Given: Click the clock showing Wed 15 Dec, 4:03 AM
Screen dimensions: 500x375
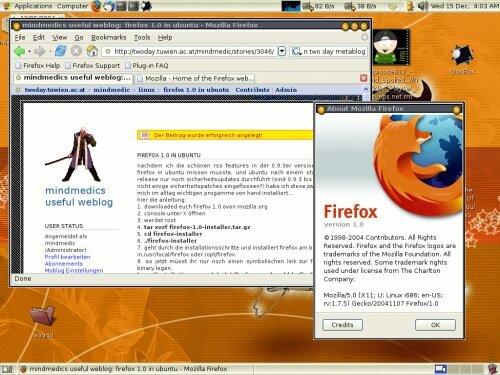Looking at the screenshot, I should tap(465, 6).
